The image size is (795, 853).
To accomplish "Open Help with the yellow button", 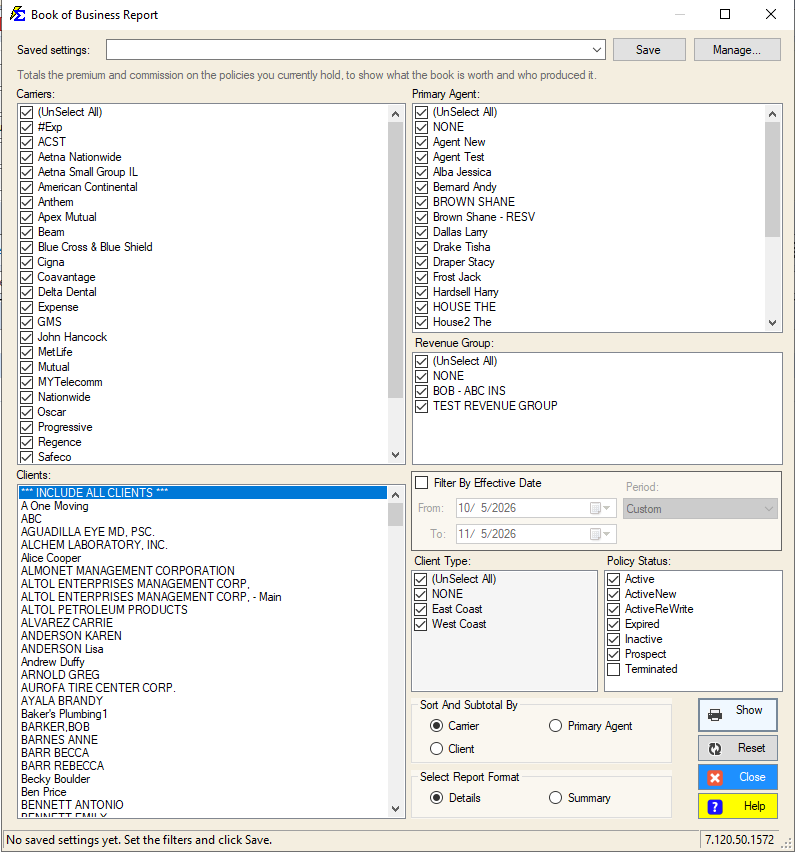I will [737, 806].
